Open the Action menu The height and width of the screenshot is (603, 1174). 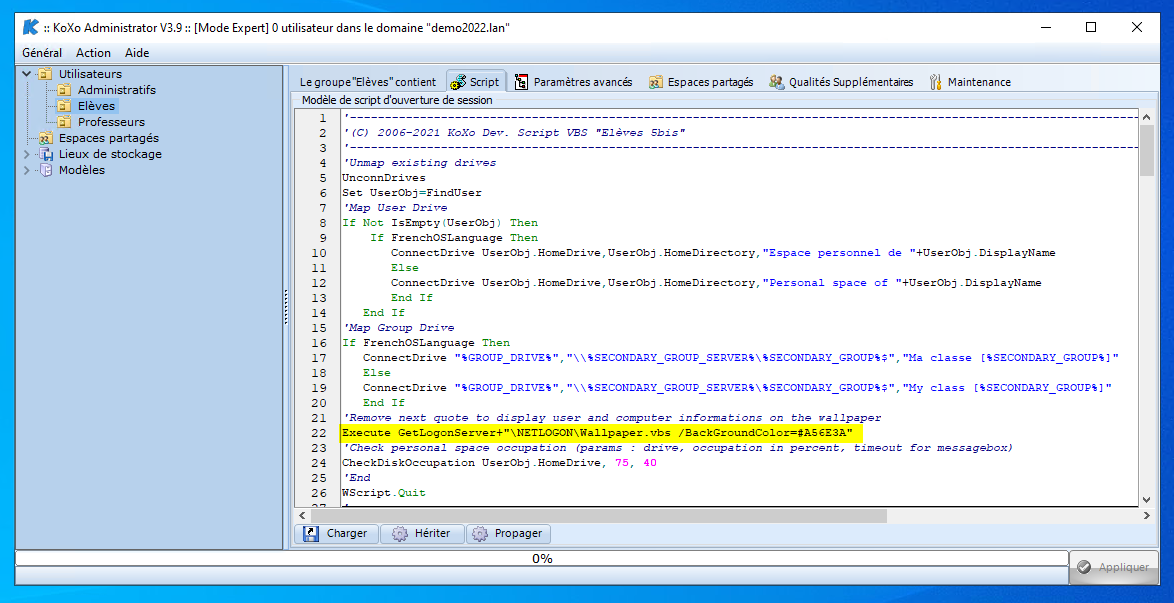[x=94, y=53]
